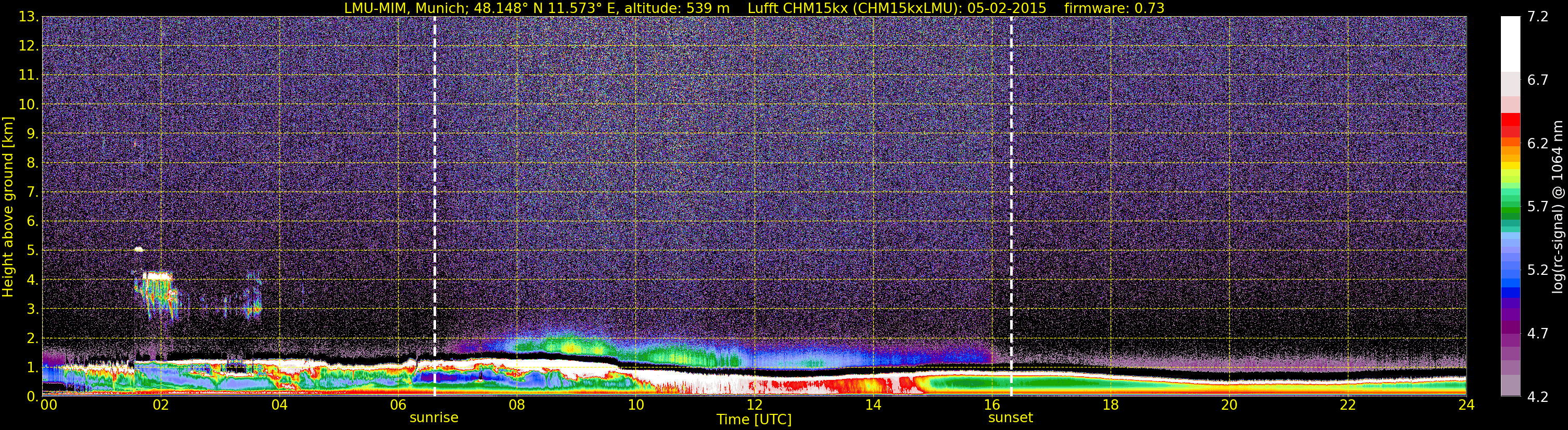Click the colorbar tick value 6.2
The height and width of the screenshot is (430, 1568).
(1538, 144)
